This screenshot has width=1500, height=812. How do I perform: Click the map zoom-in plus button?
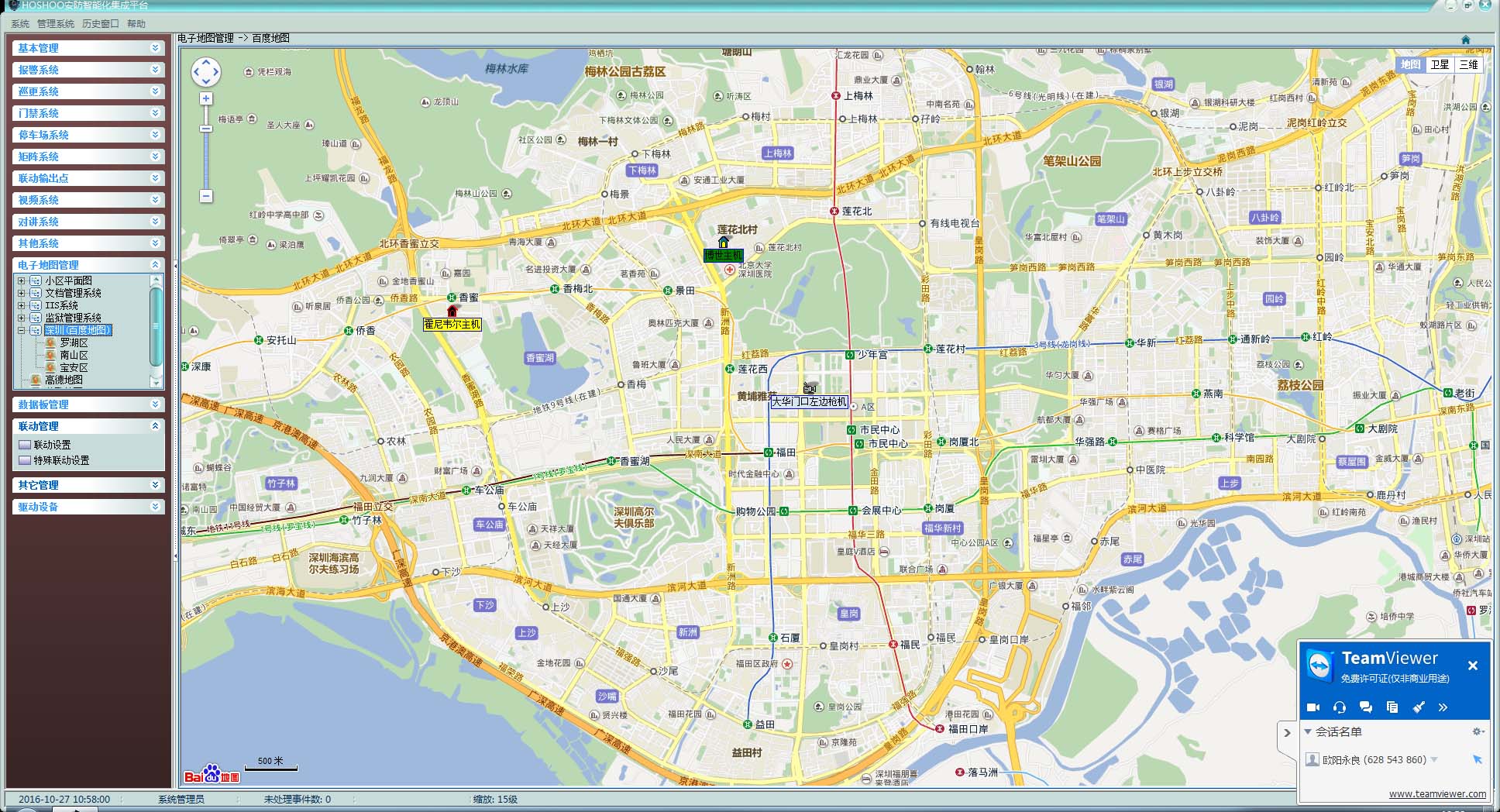click(x=206, y=98)
